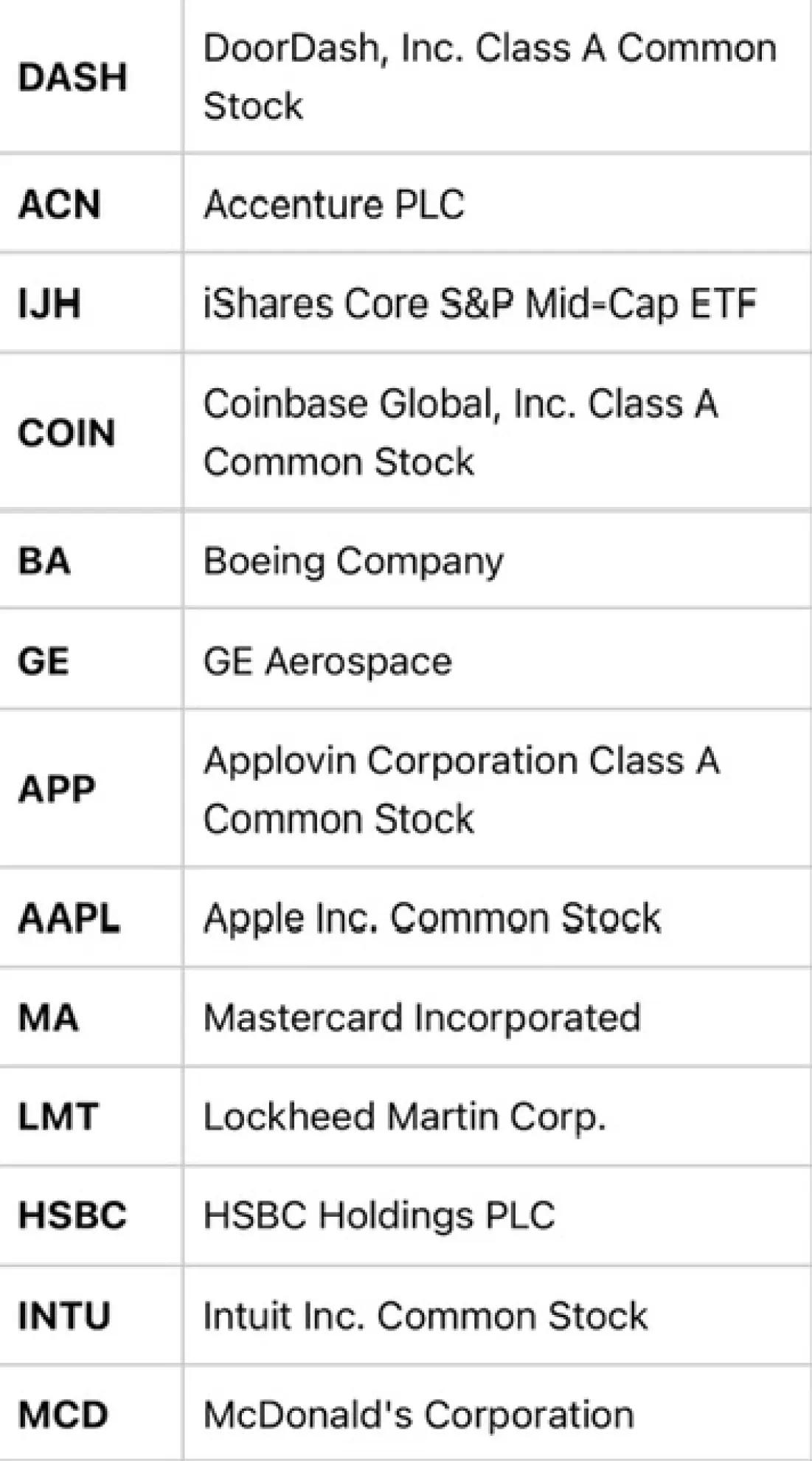Select DoorDash, Inc. Class A Common Stock

[490, 77]
